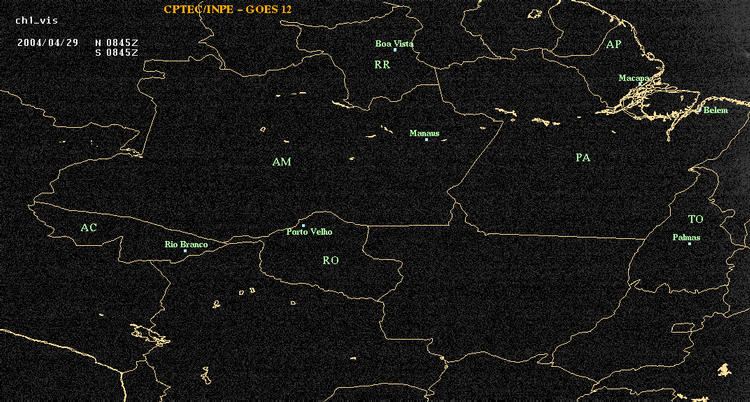The image size is (750, 402).
Task: Click the Belem city label
Action: coord(716,111)
